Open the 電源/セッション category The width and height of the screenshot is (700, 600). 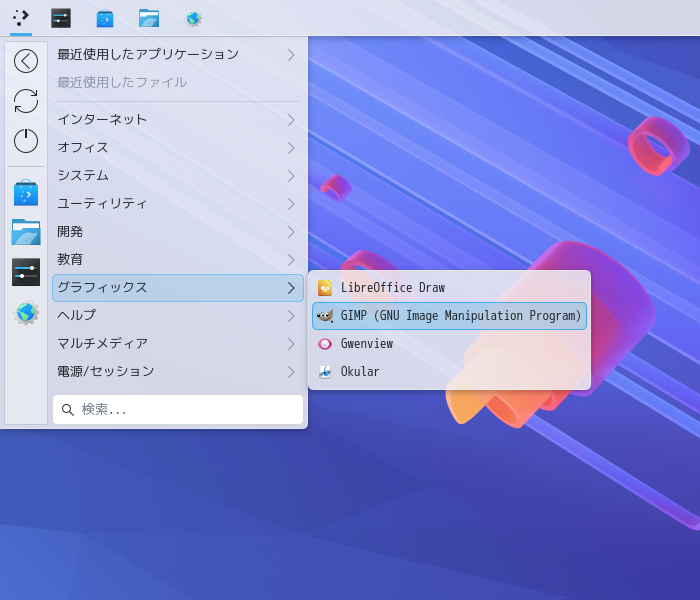coord(178,371)
